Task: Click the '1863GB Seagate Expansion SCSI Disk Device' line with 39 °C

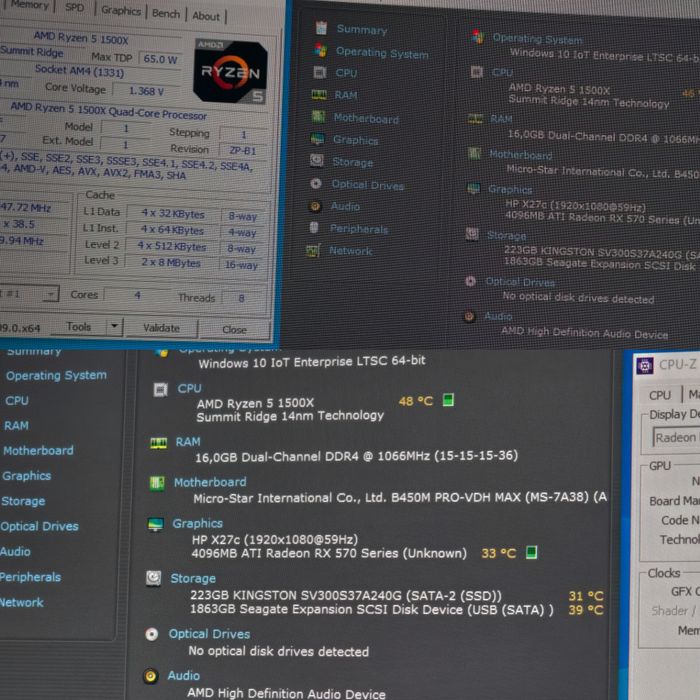Action: (x=371, y=610)
